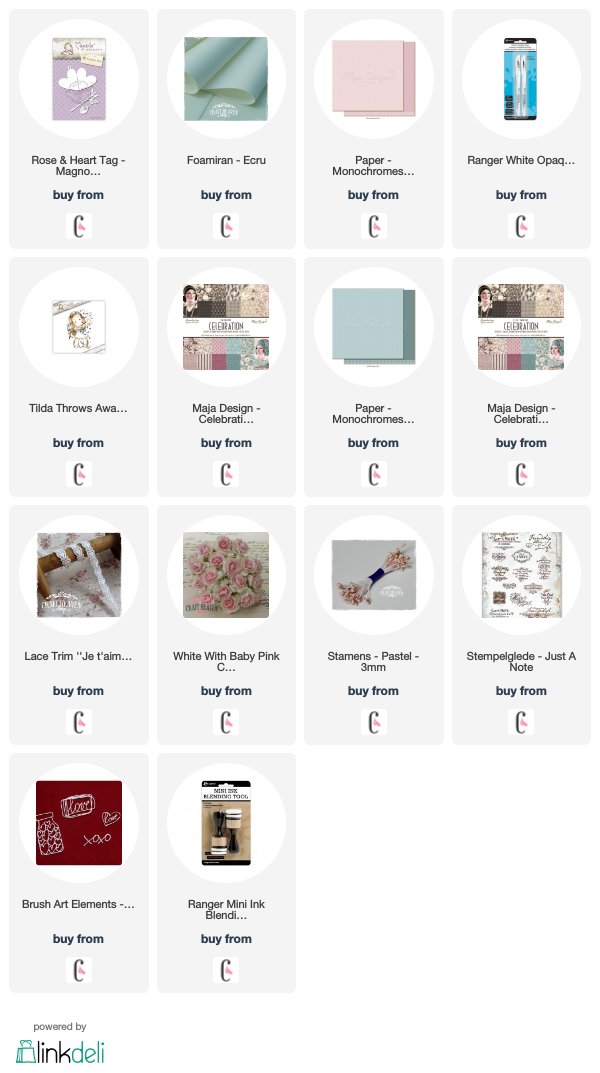Screen dimensions: 600x1073
Task: Open Tilda Throws Away stamp thumbnail
Action: tap(79, 327)
